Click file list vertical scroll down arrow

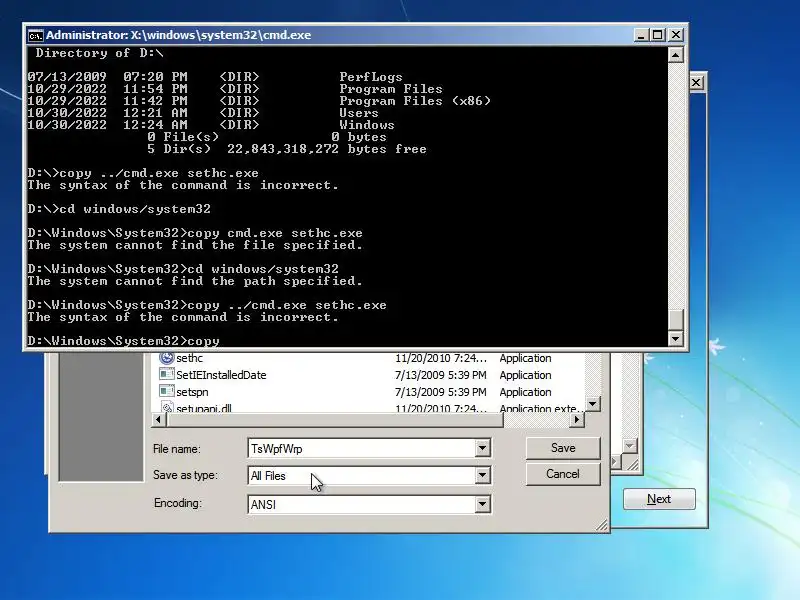pyautogui.click(x=592, y=404)
